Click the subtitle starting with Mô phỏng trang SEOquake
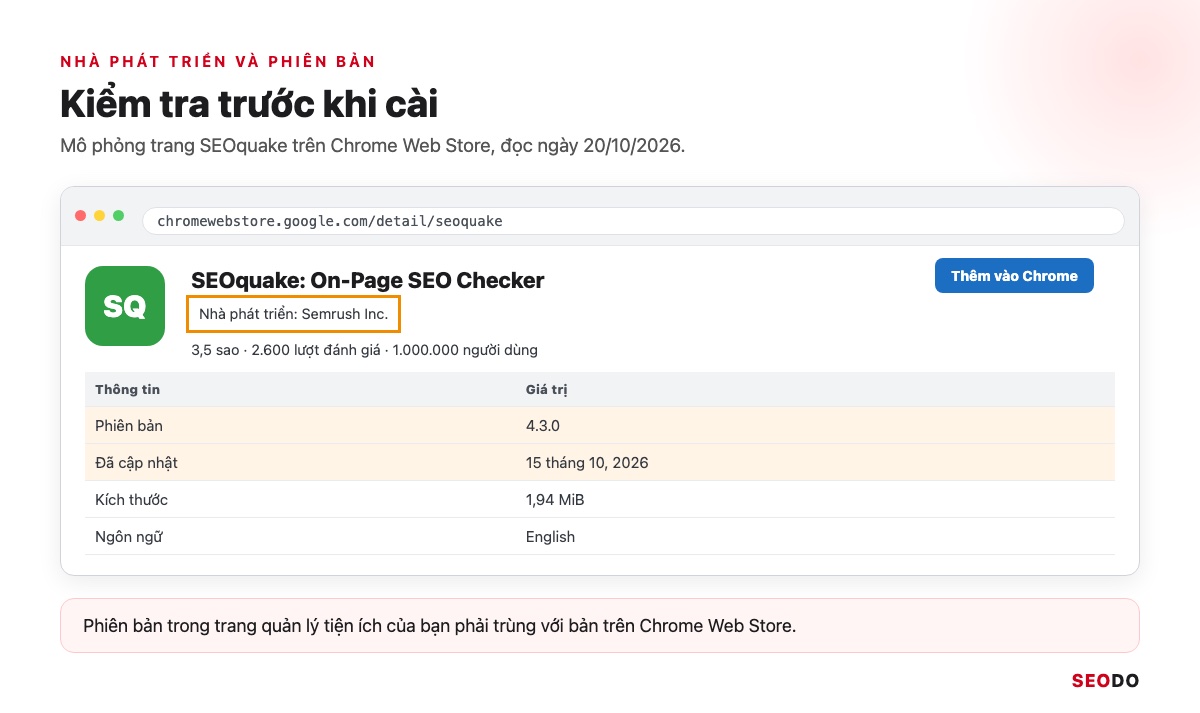 372,145
